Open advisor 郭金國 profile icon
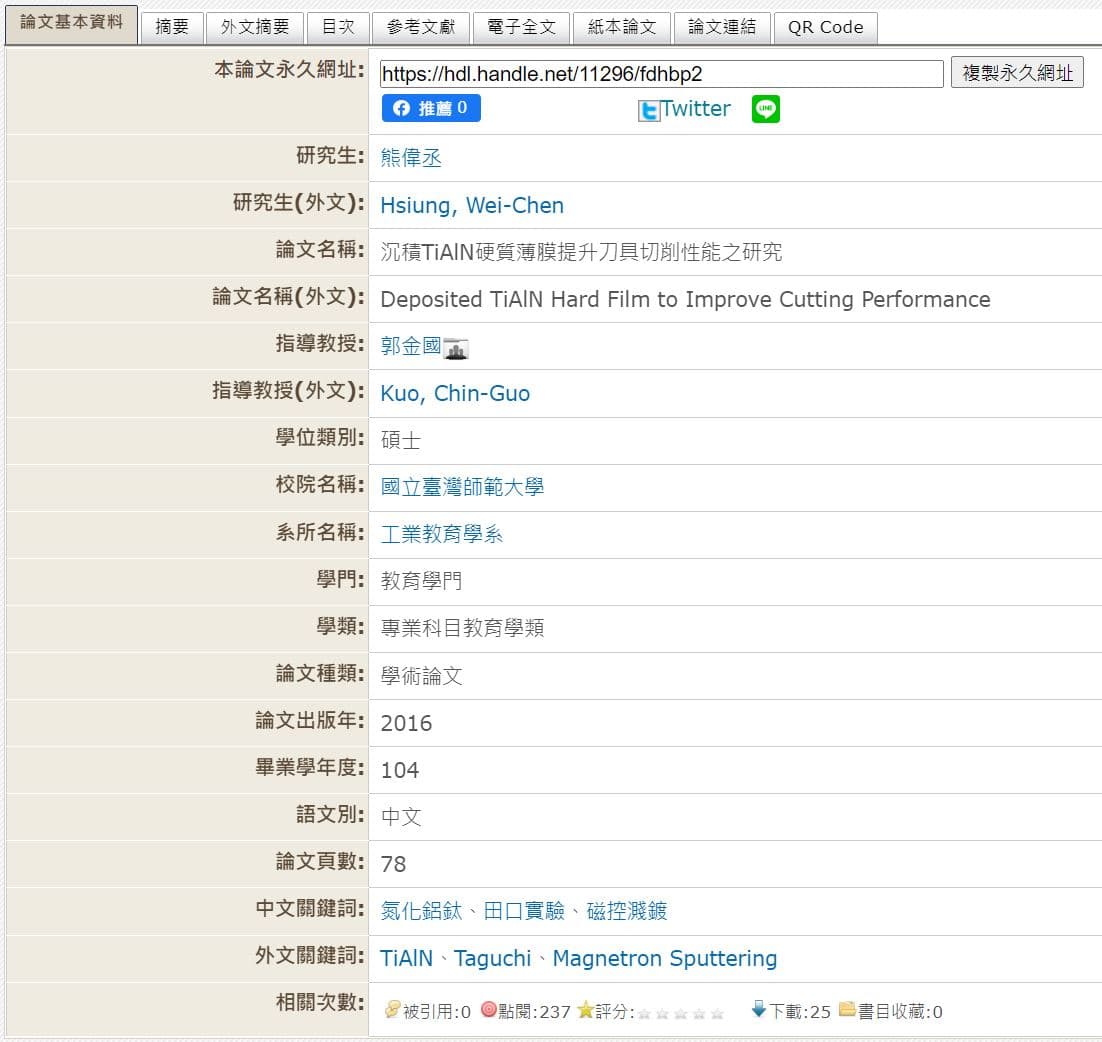The image size is (1102, 1042). [456, 348]
